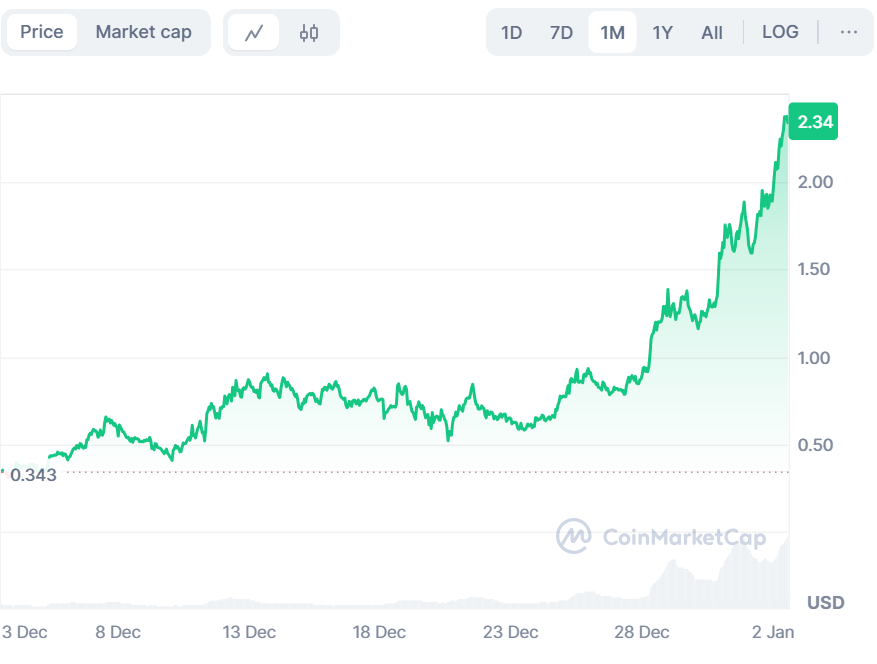This screenshot has height=664, width=877.
Task: Toggle to Market cap view
Action: [144, 31]
